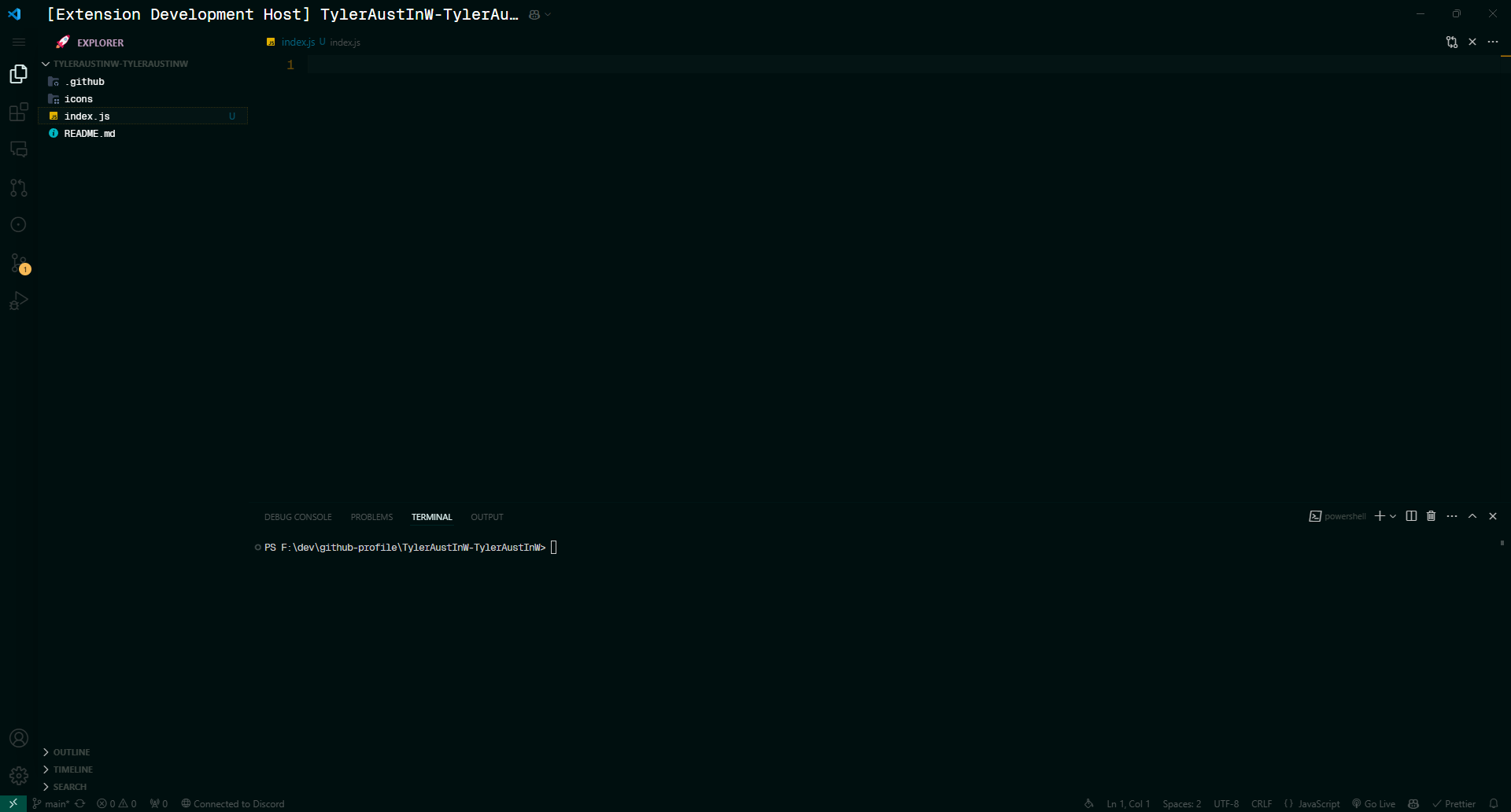Open the Explorer view in activity bar

coord(19,74)
